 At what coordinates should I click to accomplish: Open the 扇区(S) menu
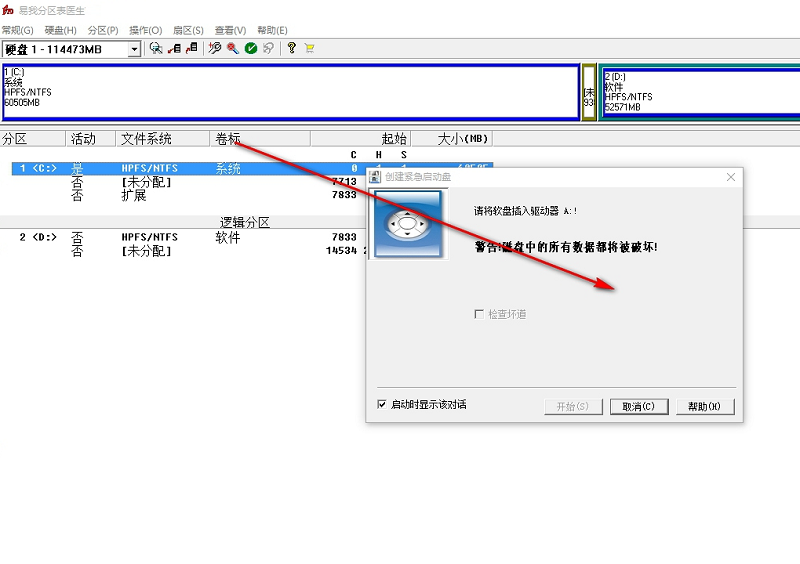coord(188,30)
